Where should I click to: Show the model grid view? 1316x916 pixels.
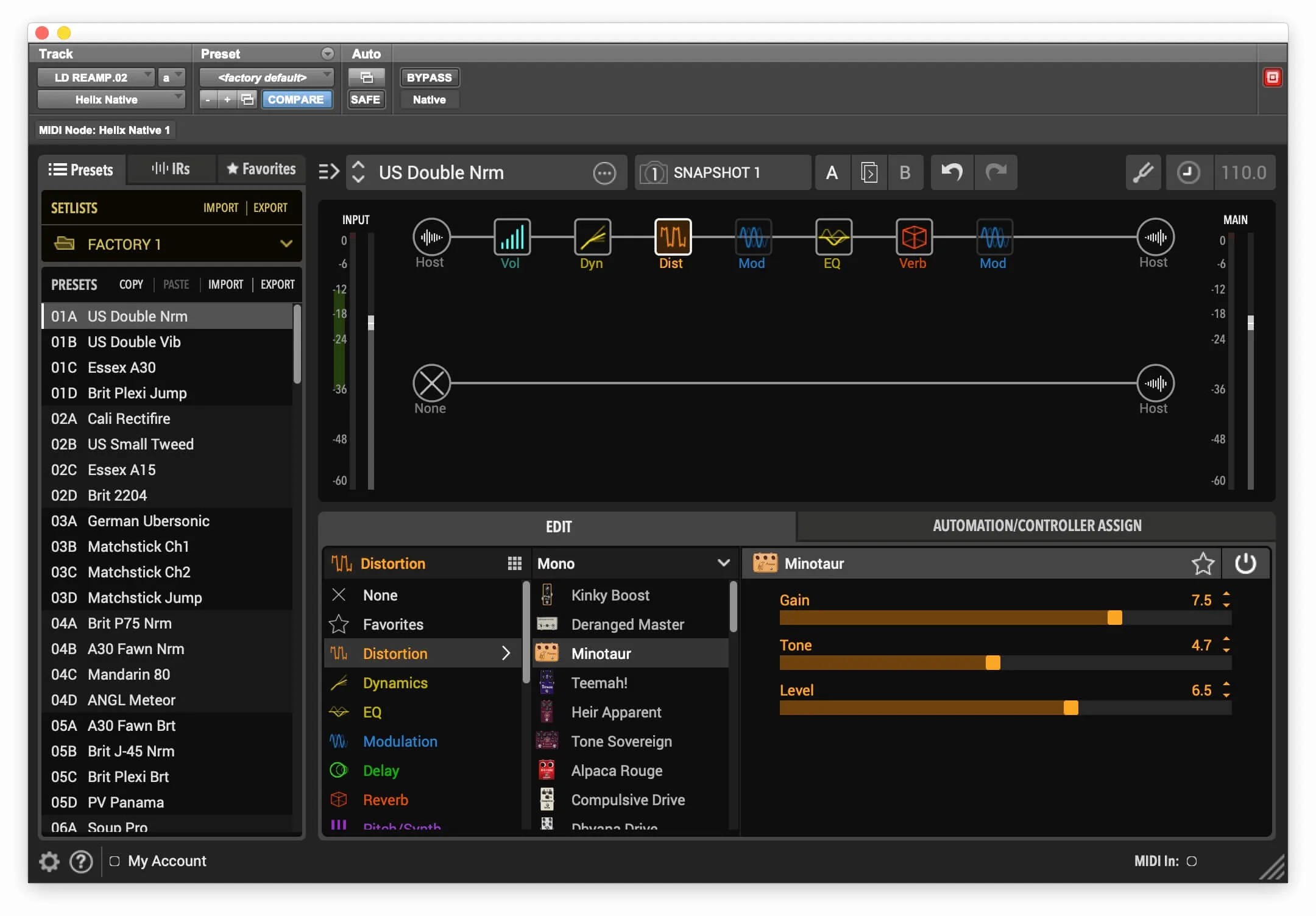pyautogui.click(x=514, y=563)
